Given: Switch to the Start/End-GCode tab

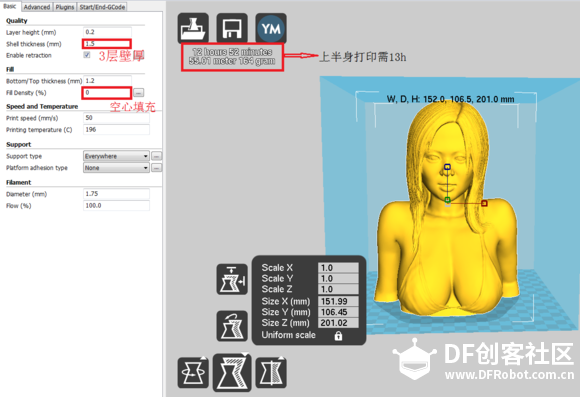Looking at the screenshot, I should pyautogui.click(x=102, y=7).
